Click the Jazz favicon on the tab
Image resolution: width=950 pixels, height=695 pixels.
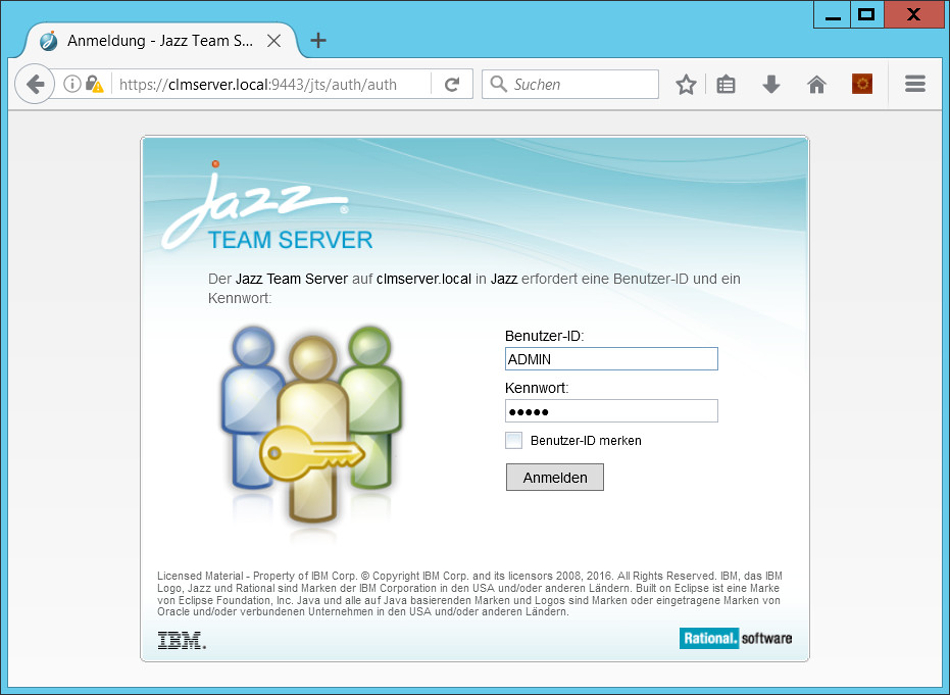tap(48, 41)
